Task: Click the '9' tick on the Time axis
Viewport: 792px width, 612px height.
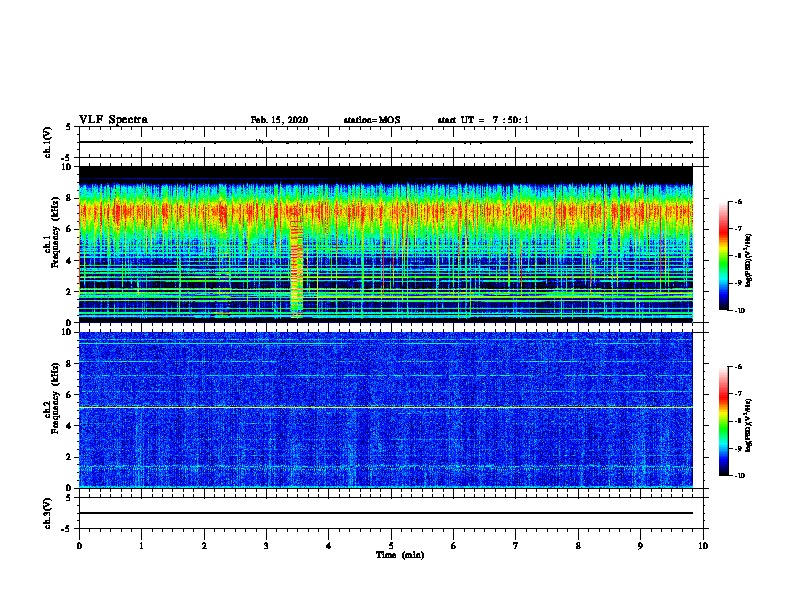Action: point(640,546)
